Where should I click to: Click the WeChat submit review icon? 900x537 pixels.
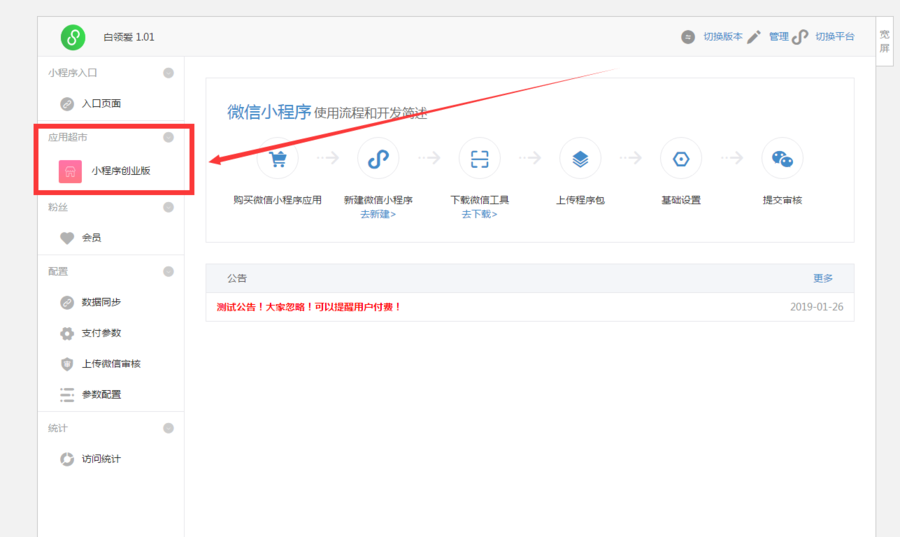[782, 158]
